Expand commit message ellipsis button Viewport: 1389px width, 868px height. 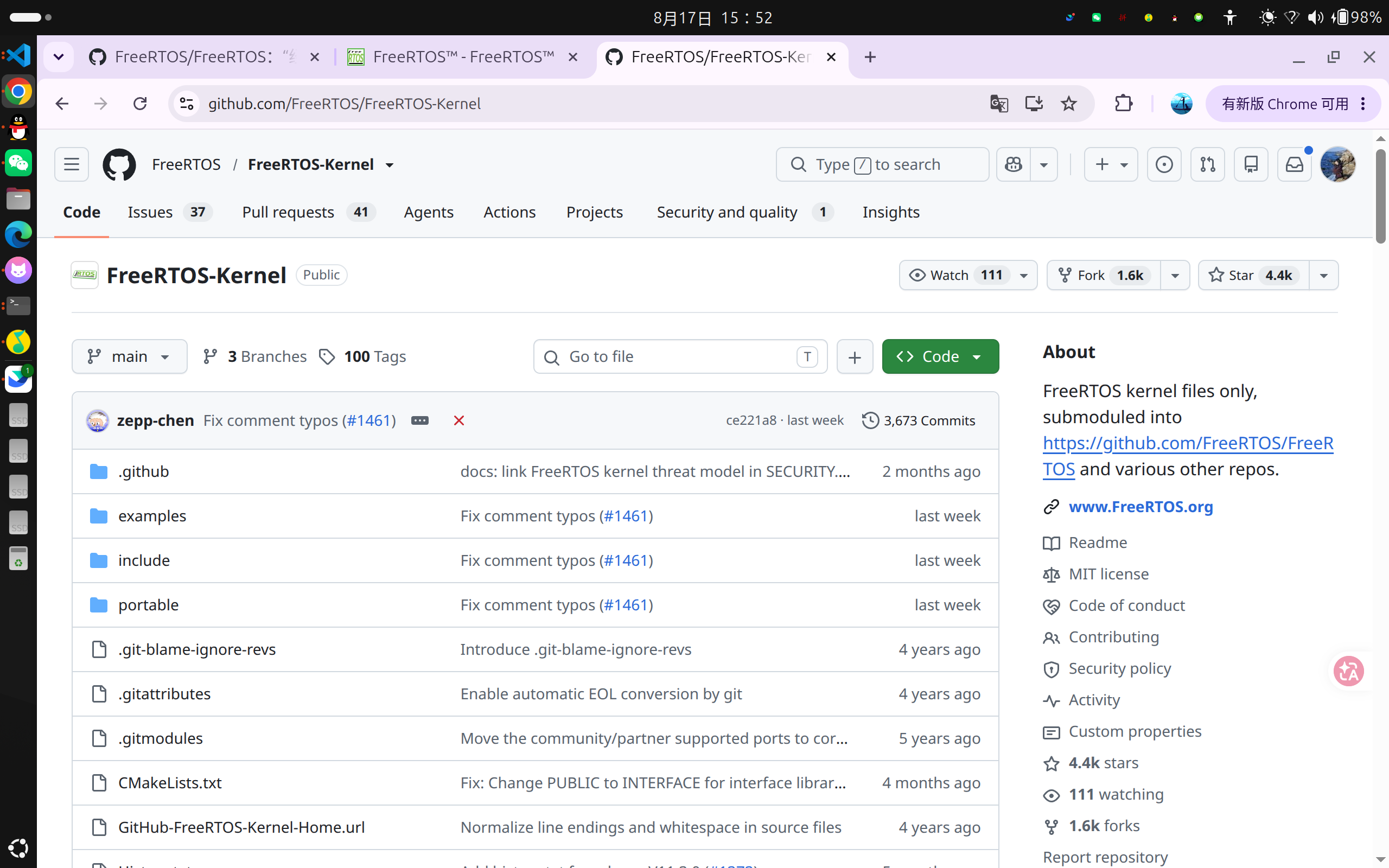pos(419,421)
